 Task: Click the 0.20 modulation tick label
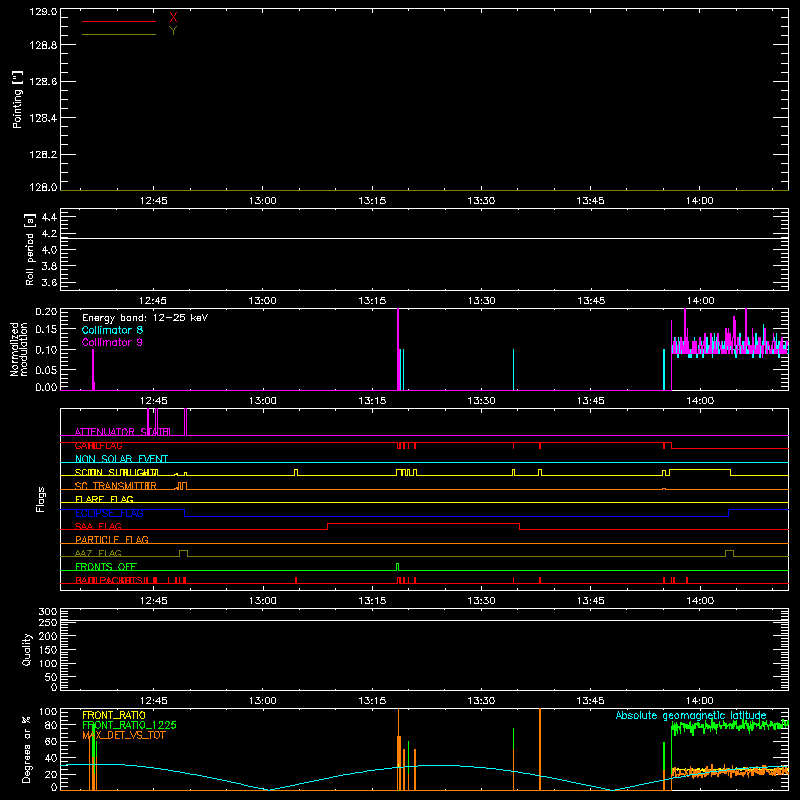pyautogui.click(x=46, y=312)
